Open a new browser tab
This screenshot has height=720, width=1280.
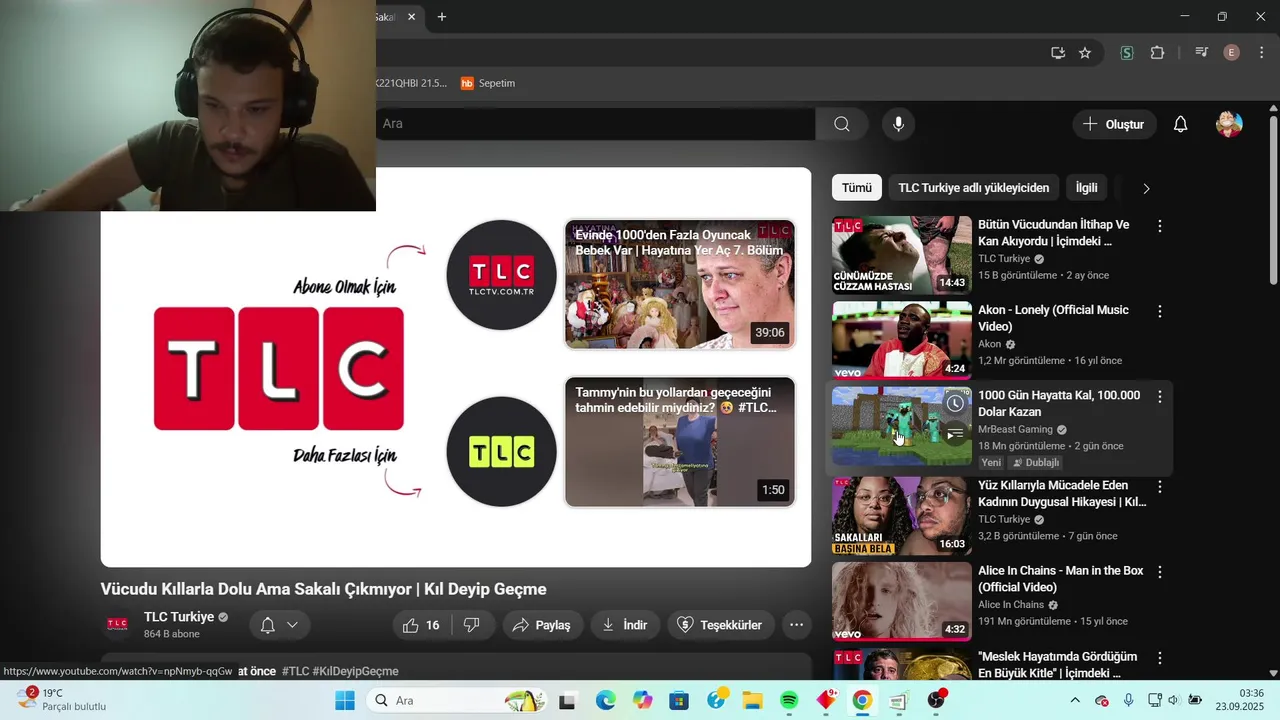click(442, 17)
